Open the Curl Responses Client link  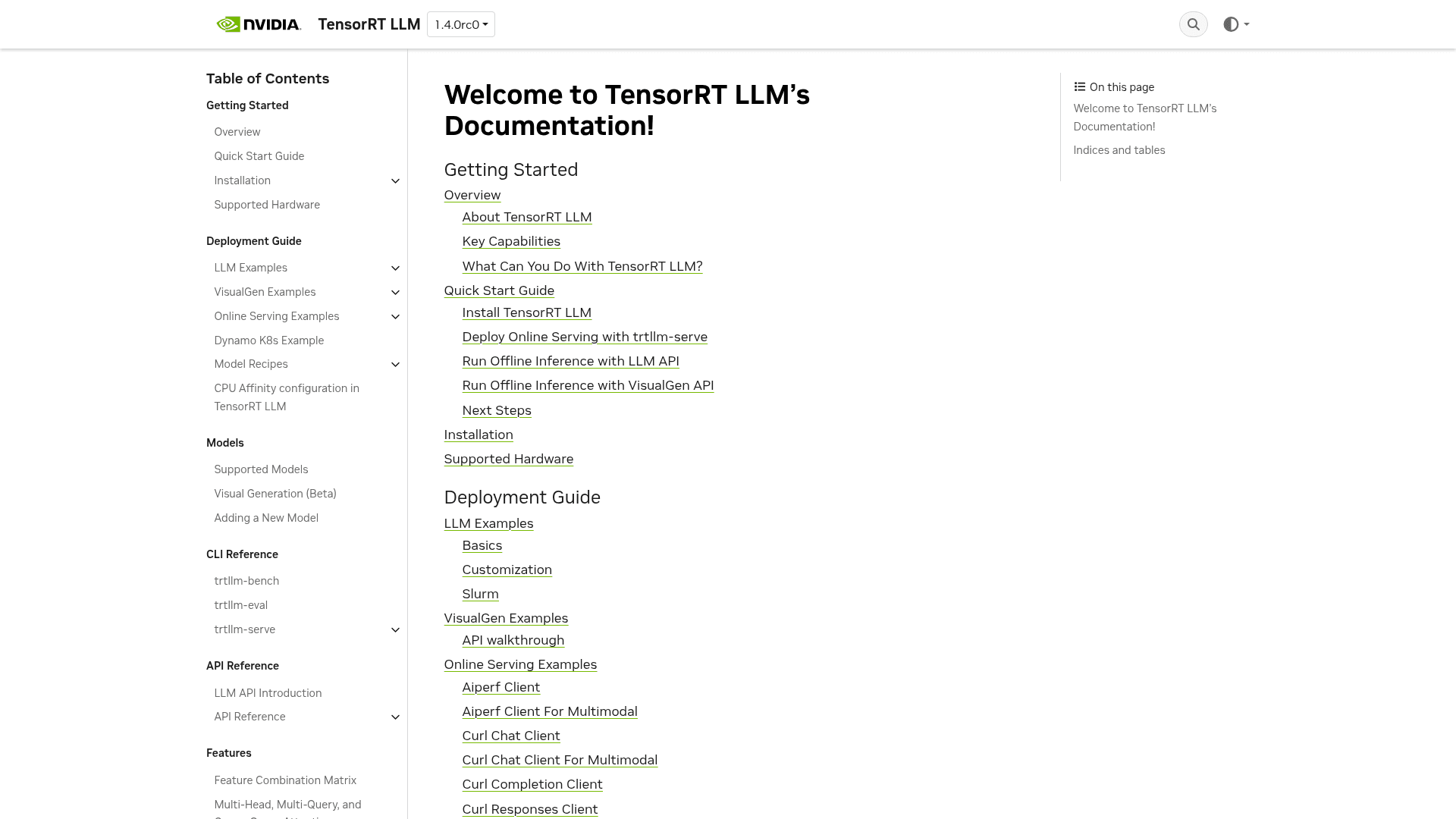[x=529, y=809]
